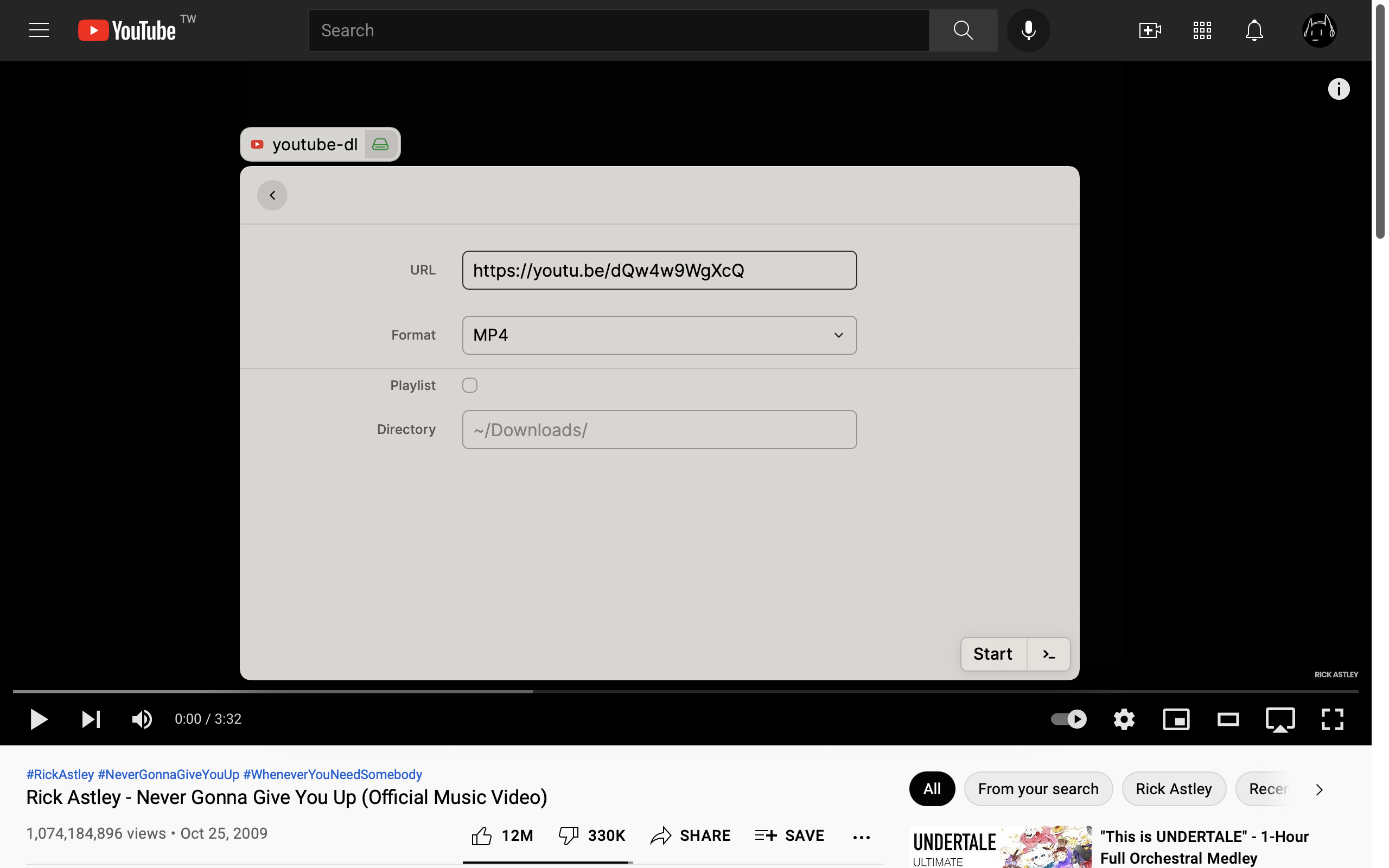1389x868 pixels.
Task: Click the voice search microphone icon
Action: tap(1028, 30)
